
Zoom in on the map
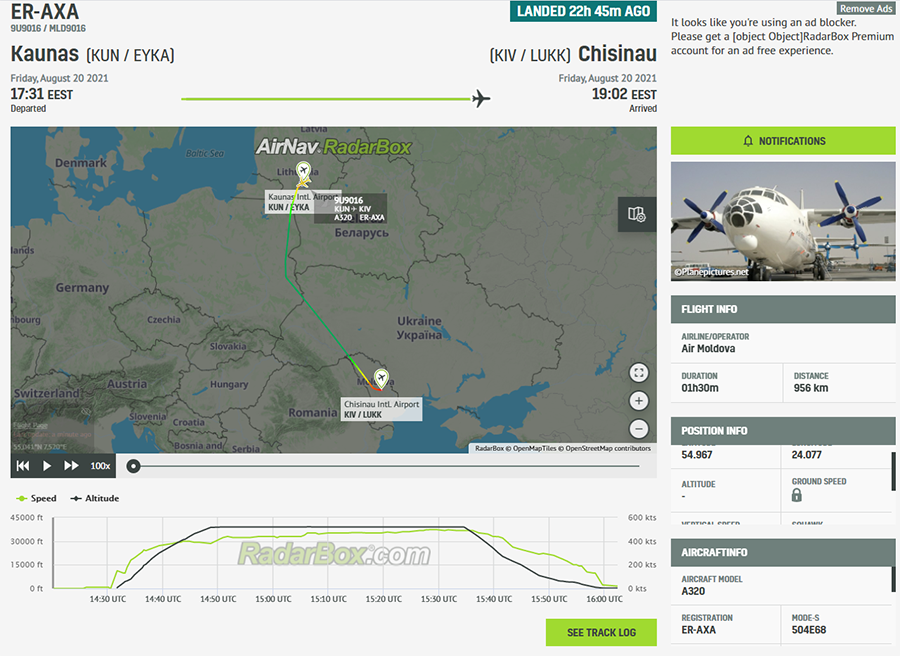[x=639, y=400]
